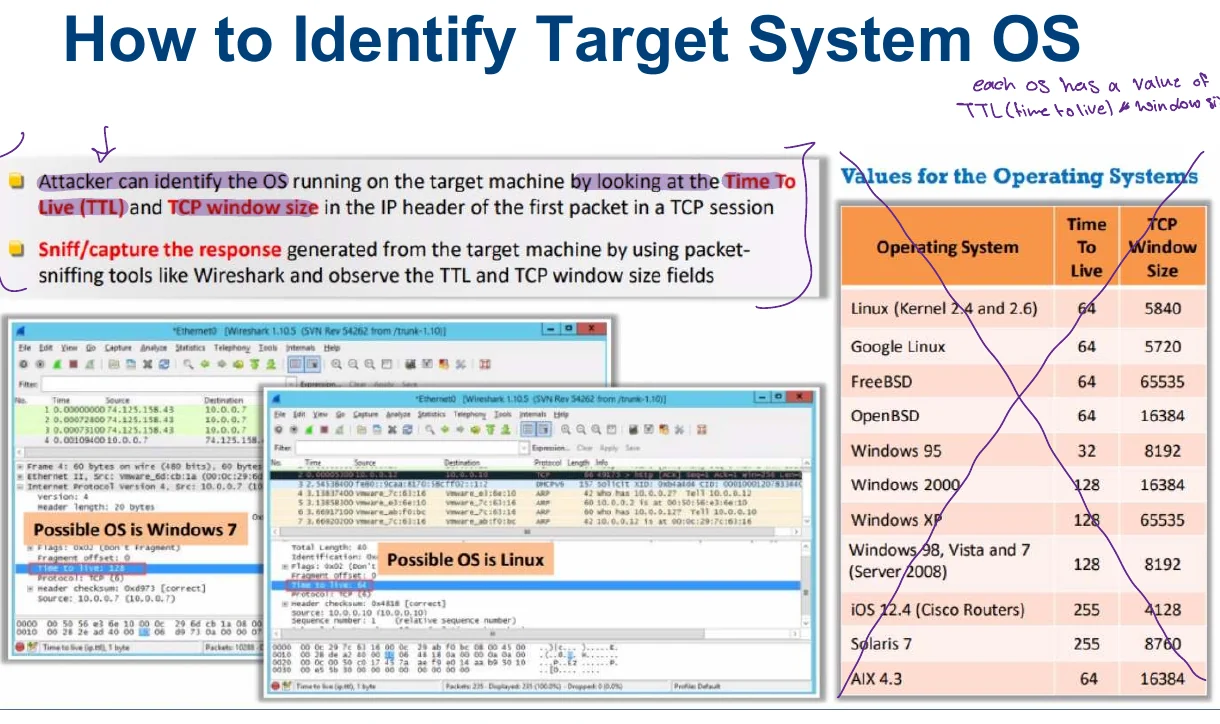Screen dimensions: 1220x724
Task: Close capture file X icon in front Wireshark window
Action: [x=392, y=430]
